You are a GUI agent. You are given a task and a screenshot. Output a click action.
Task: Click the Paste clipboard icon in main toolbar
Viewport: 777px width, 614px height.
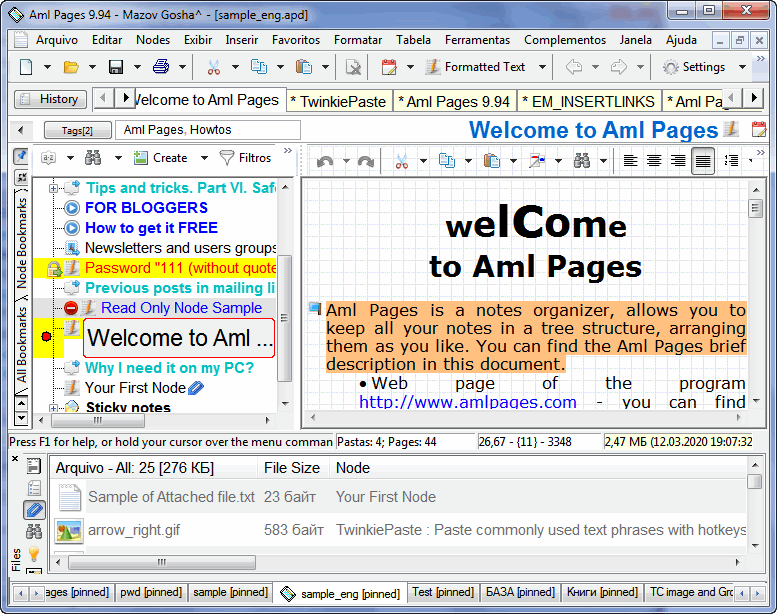[x=304, y=66]
